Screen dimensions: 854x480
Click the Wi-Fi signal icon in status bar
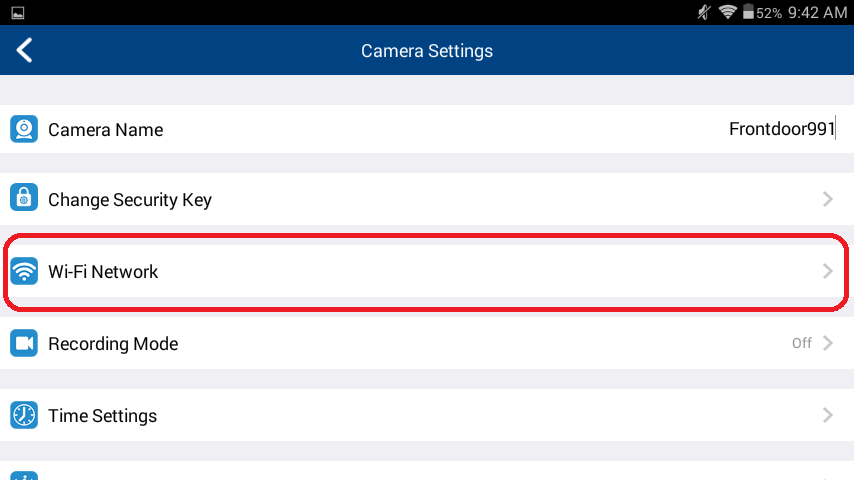pyautogui.click(x=727, y=13)
